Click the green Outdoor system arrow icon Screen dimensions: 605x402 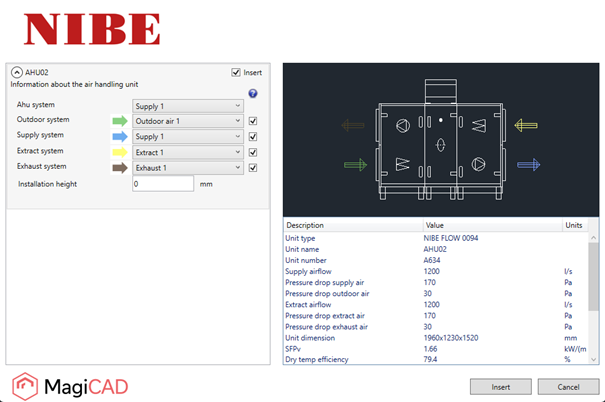(x=120, y=121)
